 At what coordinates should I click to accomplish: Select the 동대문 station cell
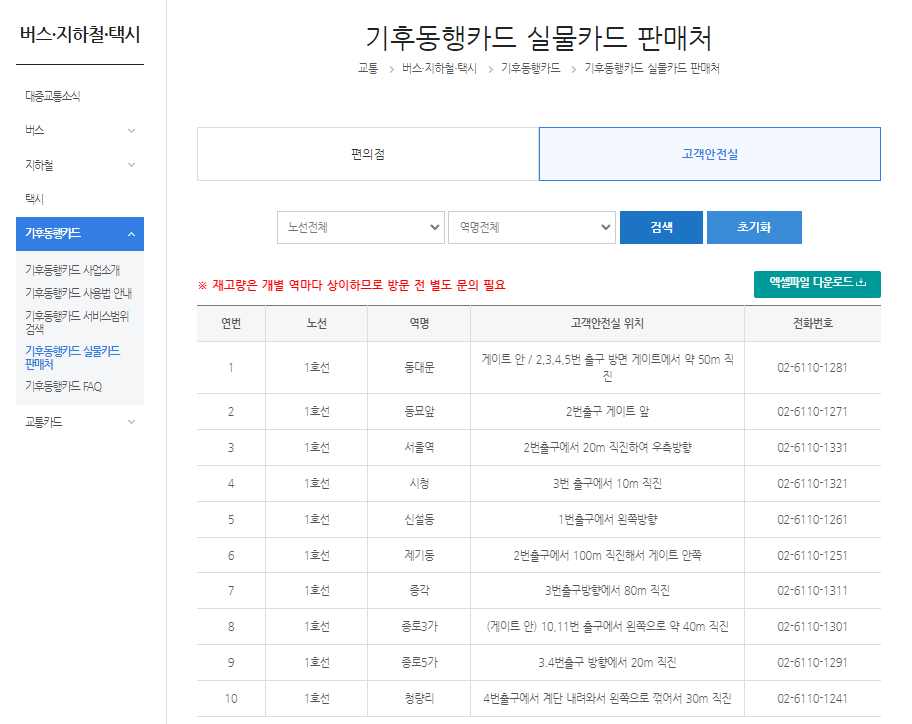tap(419, 368)
